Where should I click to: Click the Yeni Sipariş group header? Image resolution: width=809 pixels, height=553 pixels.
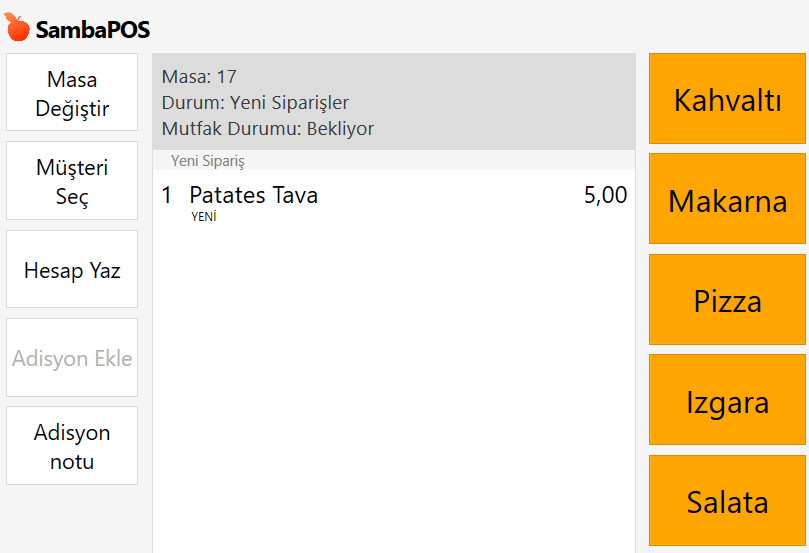coord(208,160)
